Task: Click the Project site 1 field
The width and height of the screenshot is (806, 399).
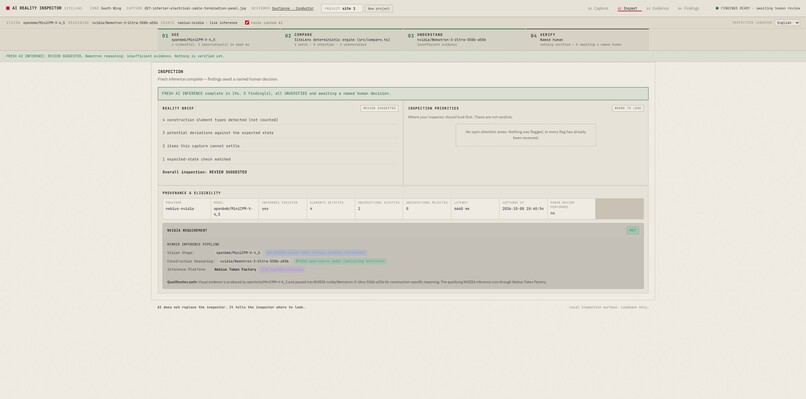Action: tap(342, 8)
